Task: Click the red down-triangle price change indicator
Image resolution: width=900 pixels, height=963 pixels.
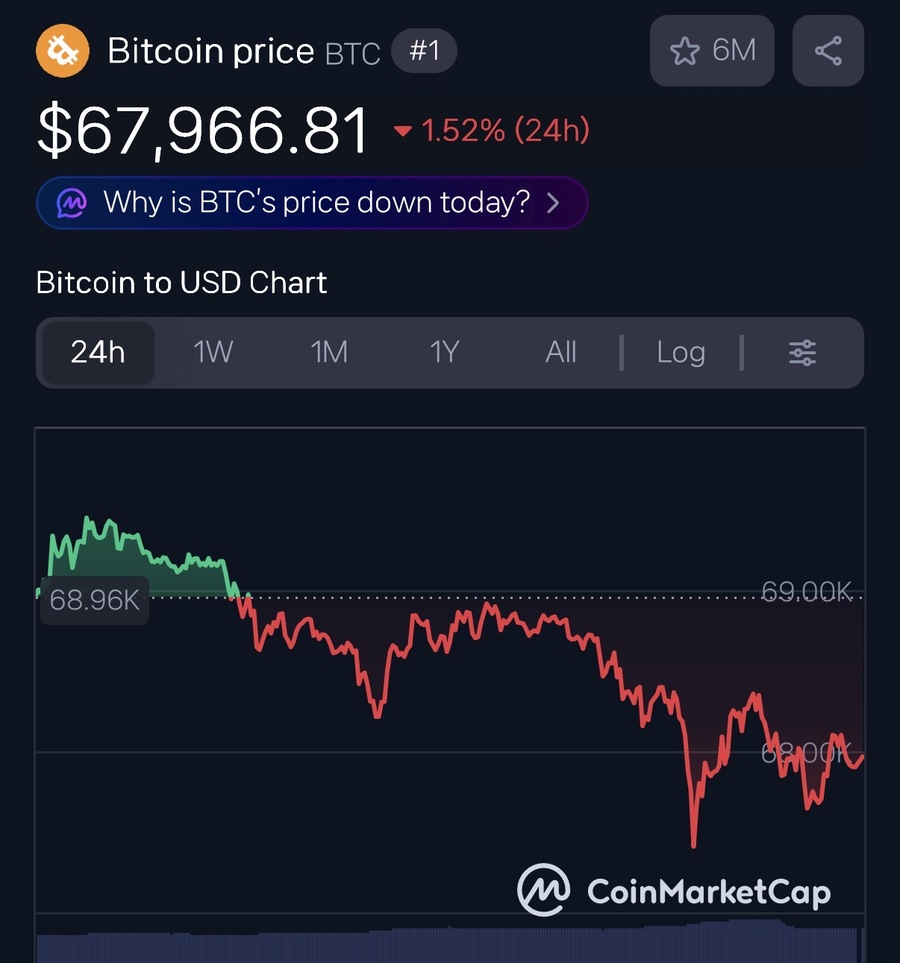Action: [x=403, y=131]
